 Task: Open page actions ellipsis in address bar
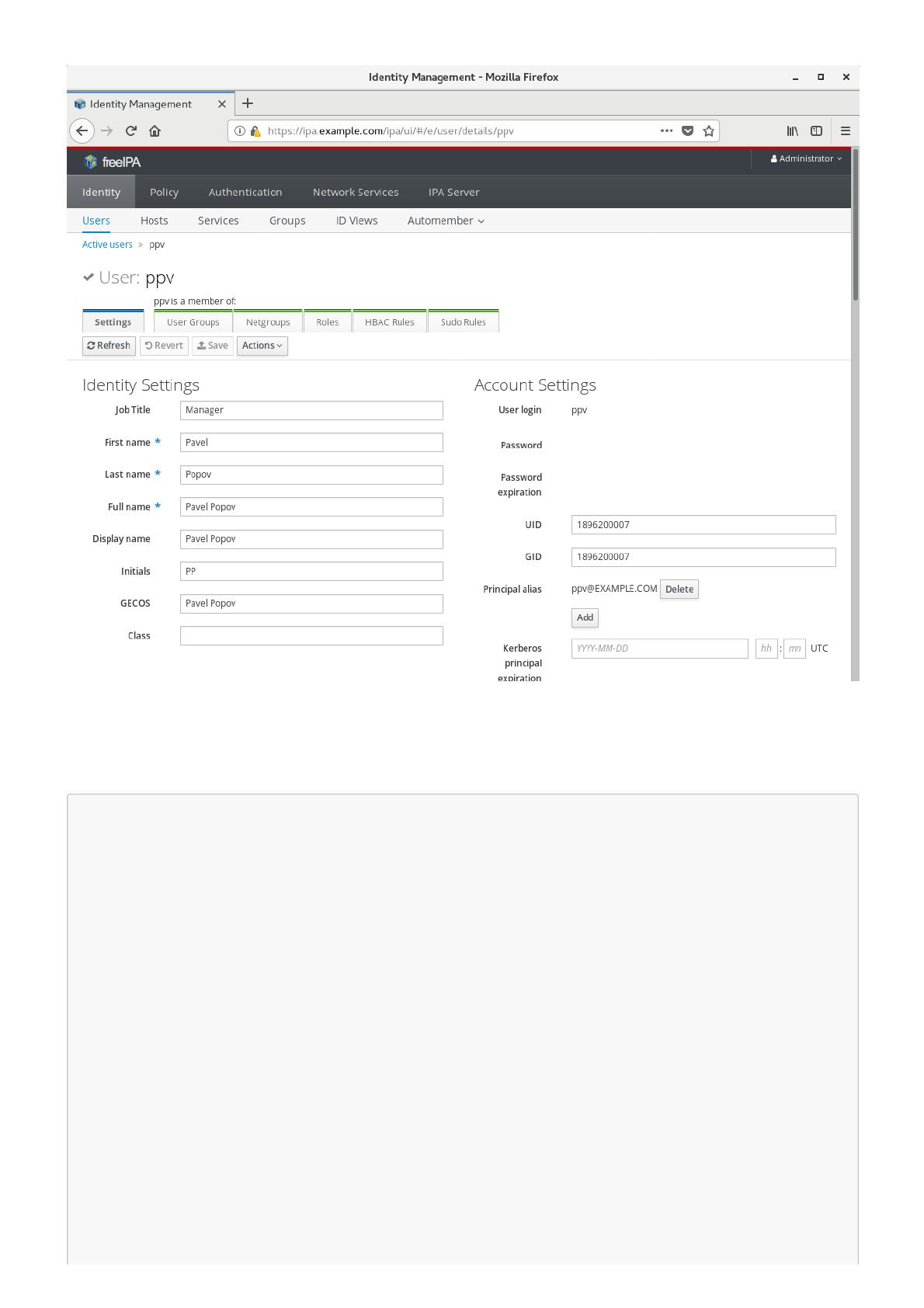pyautogui.click(x=666, y=130)
